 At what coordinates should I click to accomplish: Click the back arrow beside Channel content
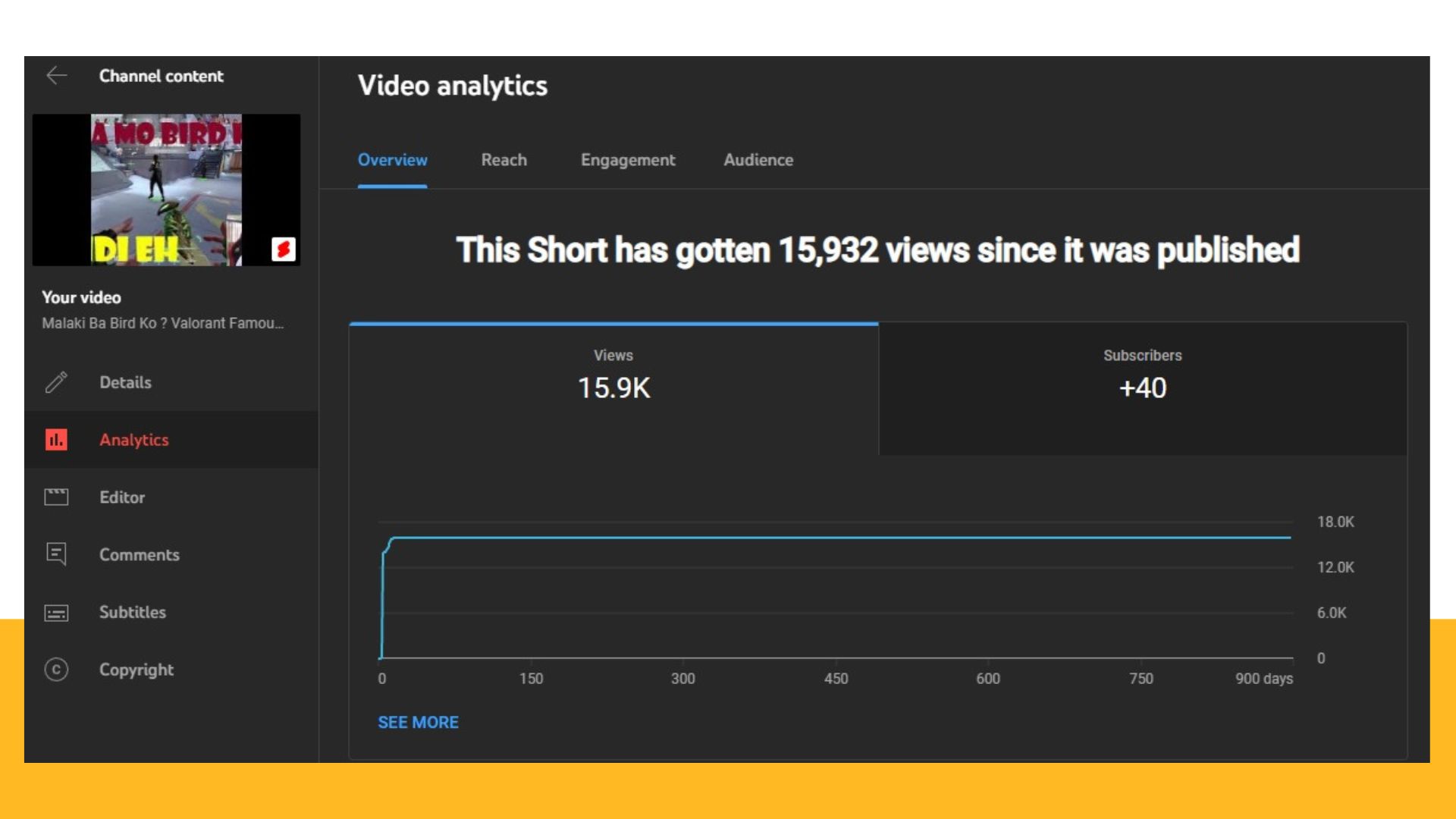pos(57,76)
